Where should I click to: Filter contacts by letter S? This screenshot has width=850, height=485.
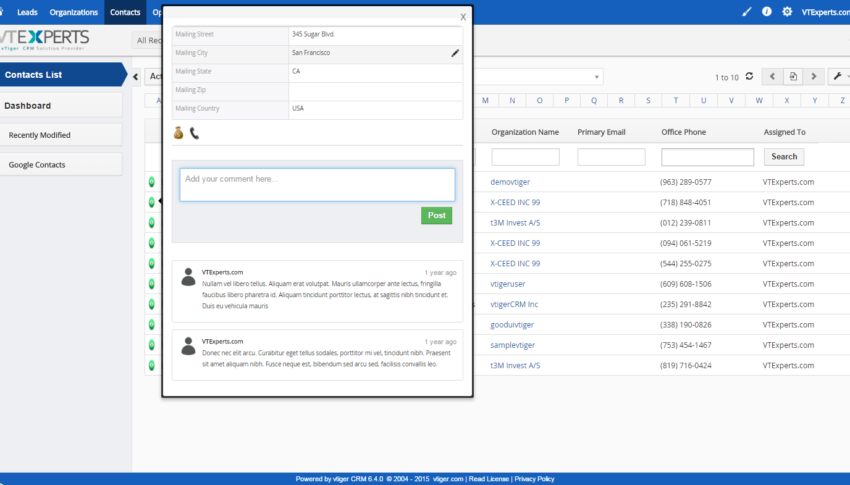pos(648,100)
